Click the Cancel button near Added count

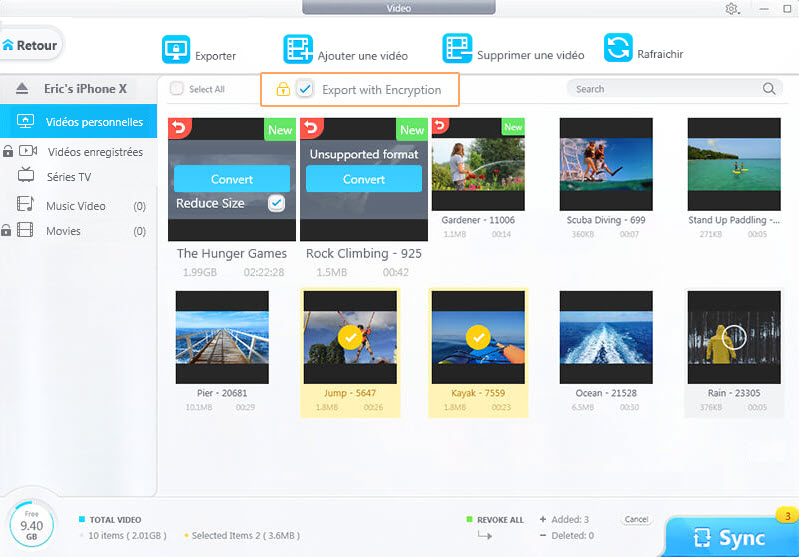[636, 520]
